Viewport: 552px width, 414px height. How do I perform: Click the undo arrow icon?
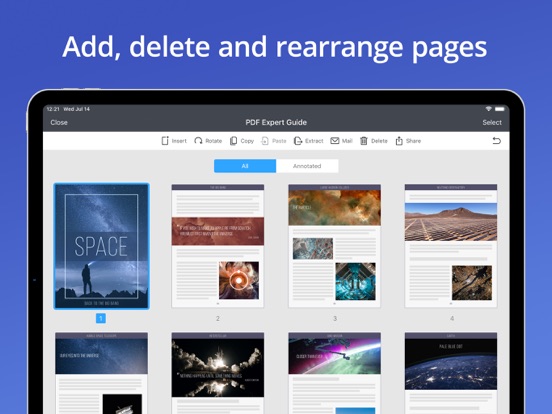tap(496, 141)
